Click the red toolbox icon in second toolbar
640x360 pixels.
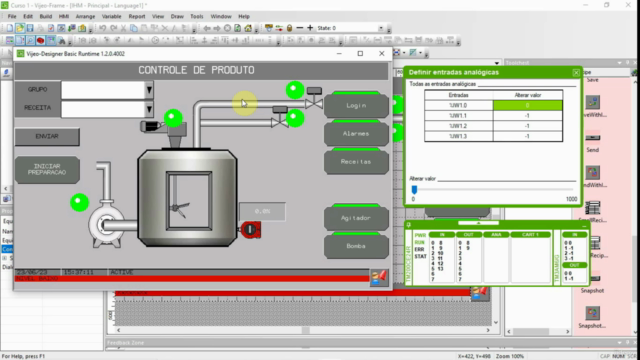[40, 40]
